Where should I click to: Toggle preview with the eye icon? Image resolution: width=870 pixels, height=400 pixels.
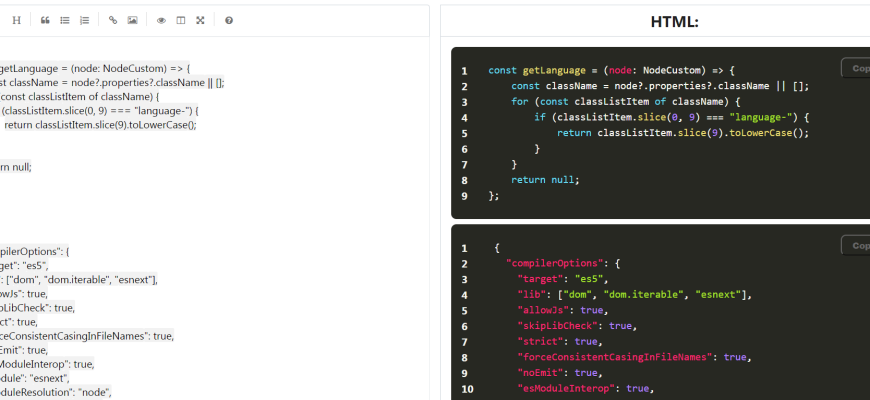[x=162, y=20]
